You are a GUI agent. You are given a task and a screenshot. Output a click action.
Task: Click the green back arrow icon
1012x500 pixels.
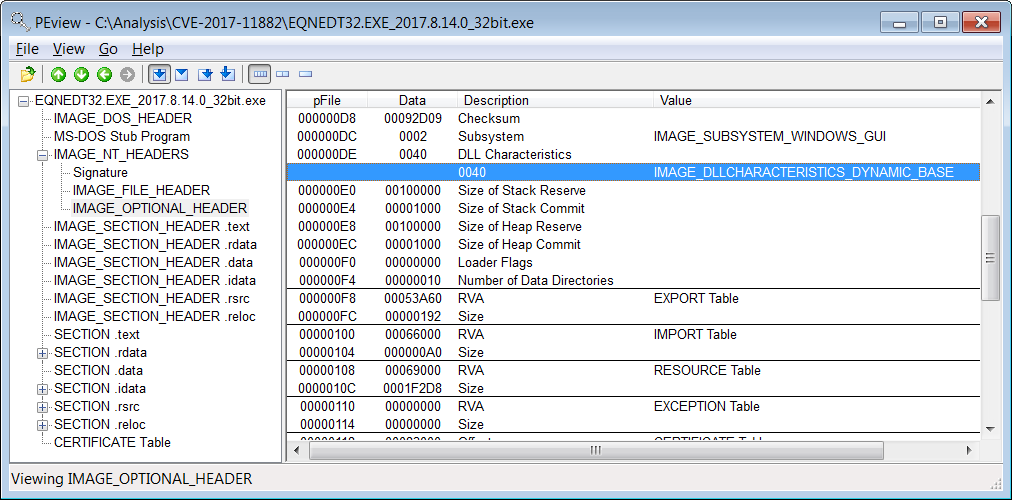tap(105, 75)
